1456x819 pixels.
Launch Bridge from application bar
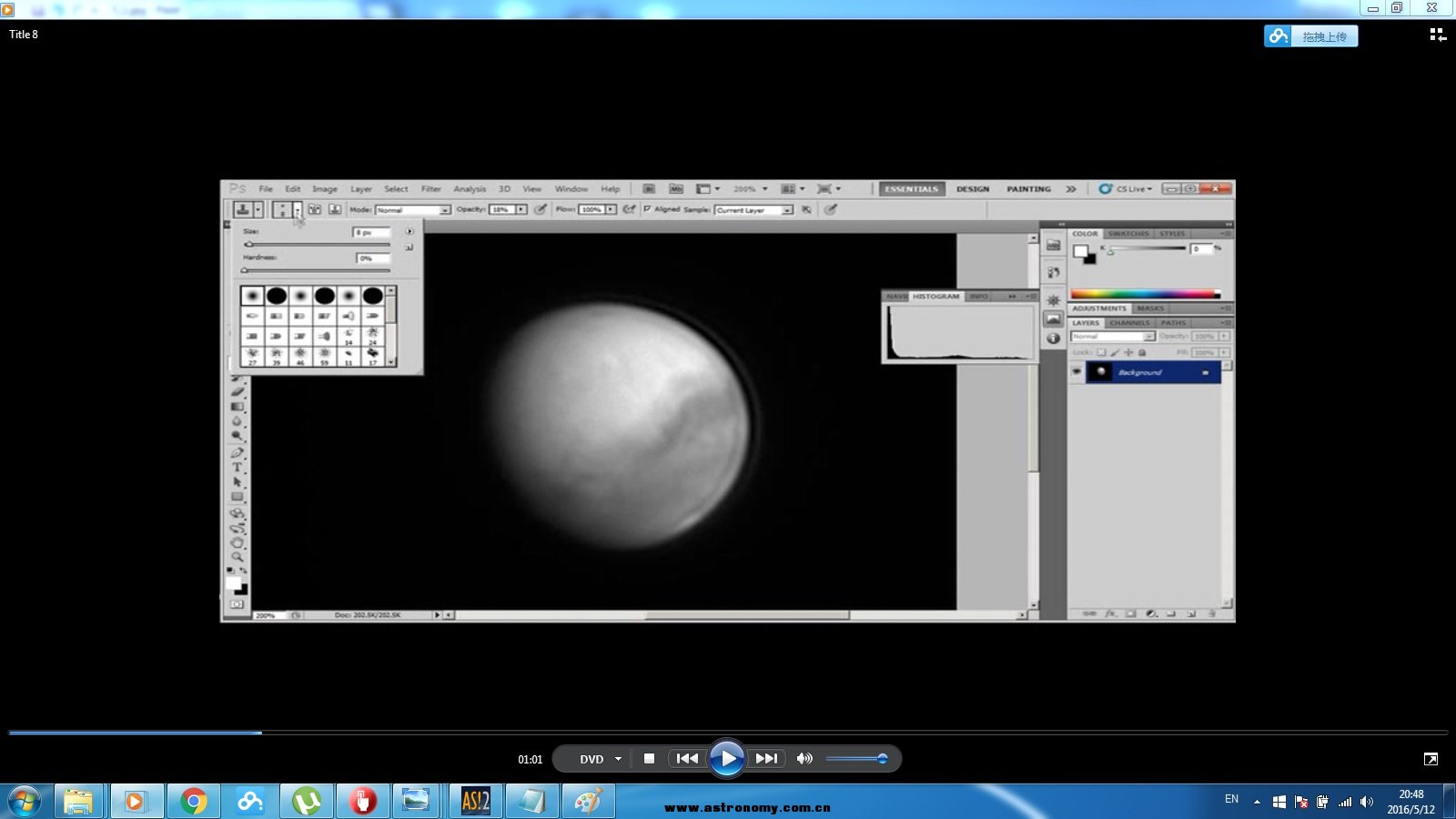coord(649,189)
